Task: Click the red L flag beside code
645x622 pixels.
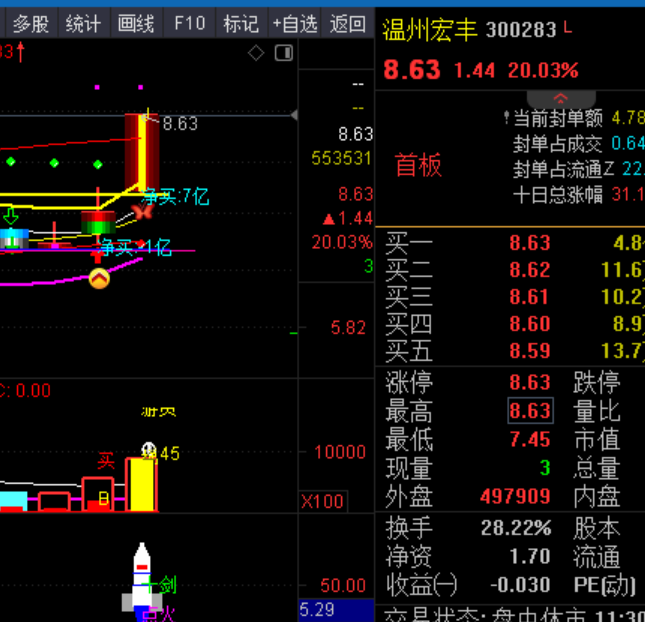Action: pyautogui.click(x=568, y=27)
